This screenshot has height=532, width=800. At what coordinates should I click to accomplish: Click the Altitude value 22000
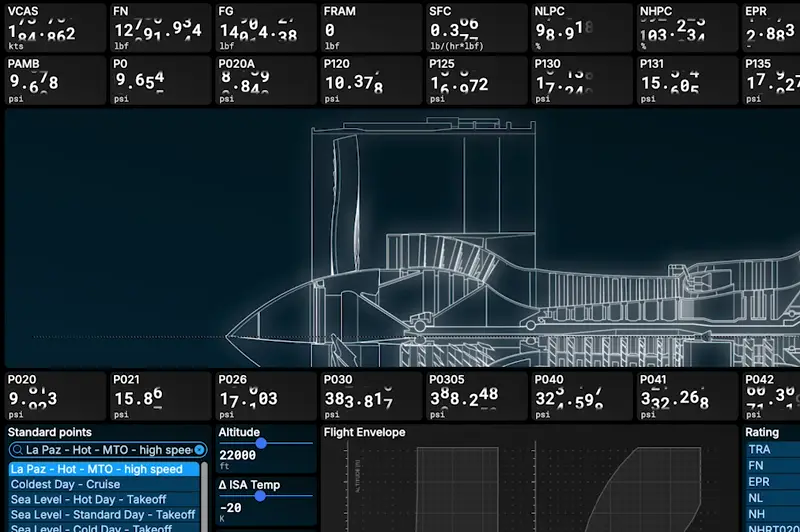click(237, 455)
